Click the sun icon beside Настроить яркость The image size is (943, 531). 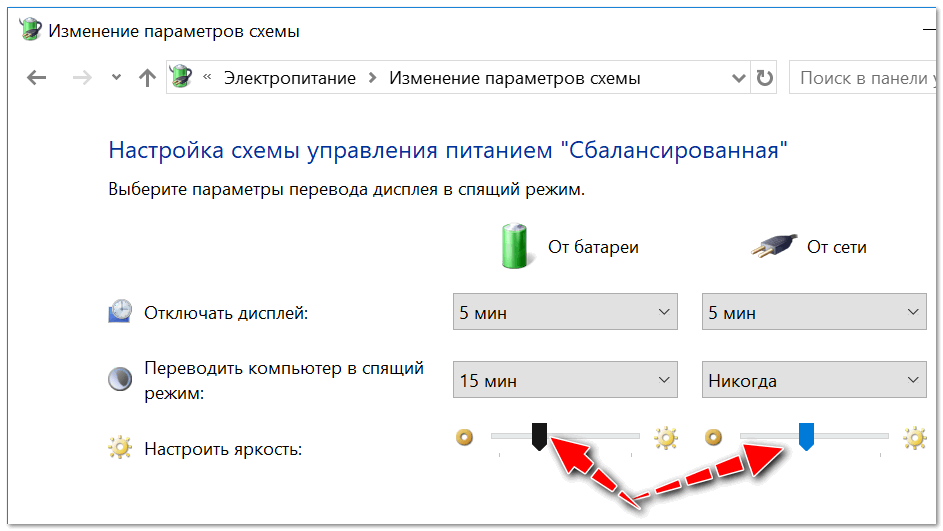click(x=119, y=447)
